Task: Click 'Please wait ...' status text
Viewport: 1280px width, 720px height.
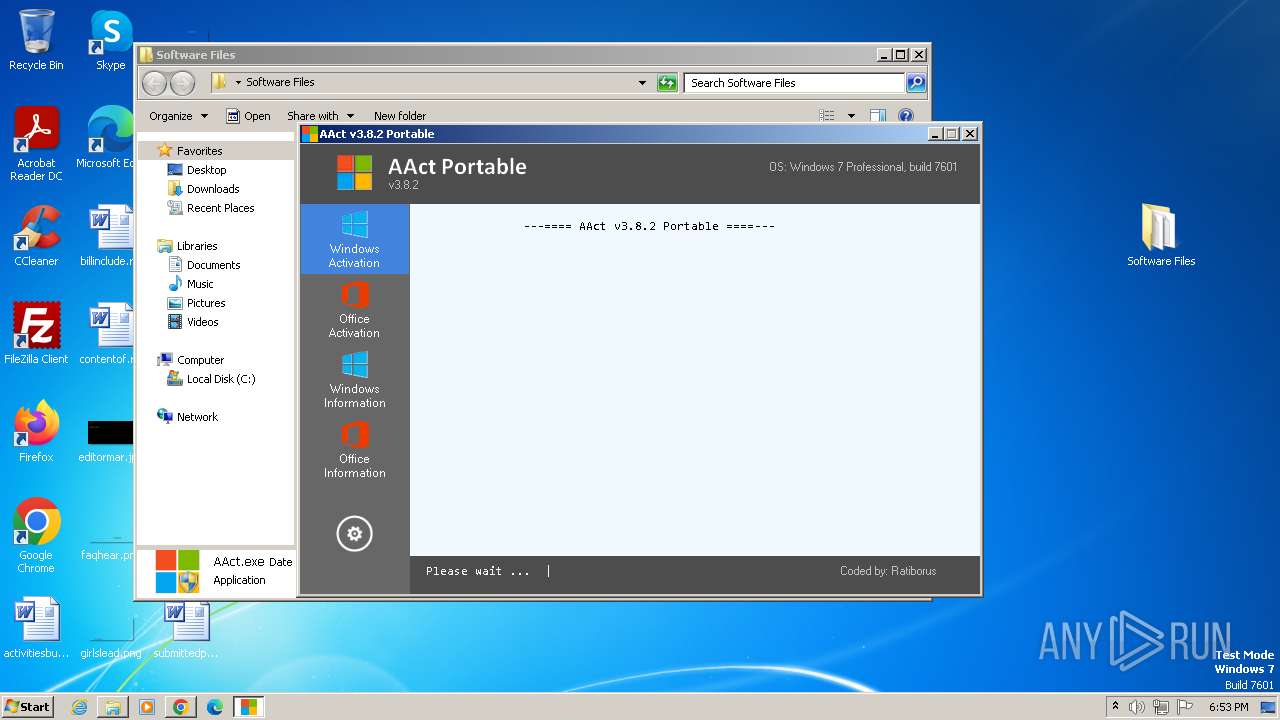Action: tap(478, 571)
